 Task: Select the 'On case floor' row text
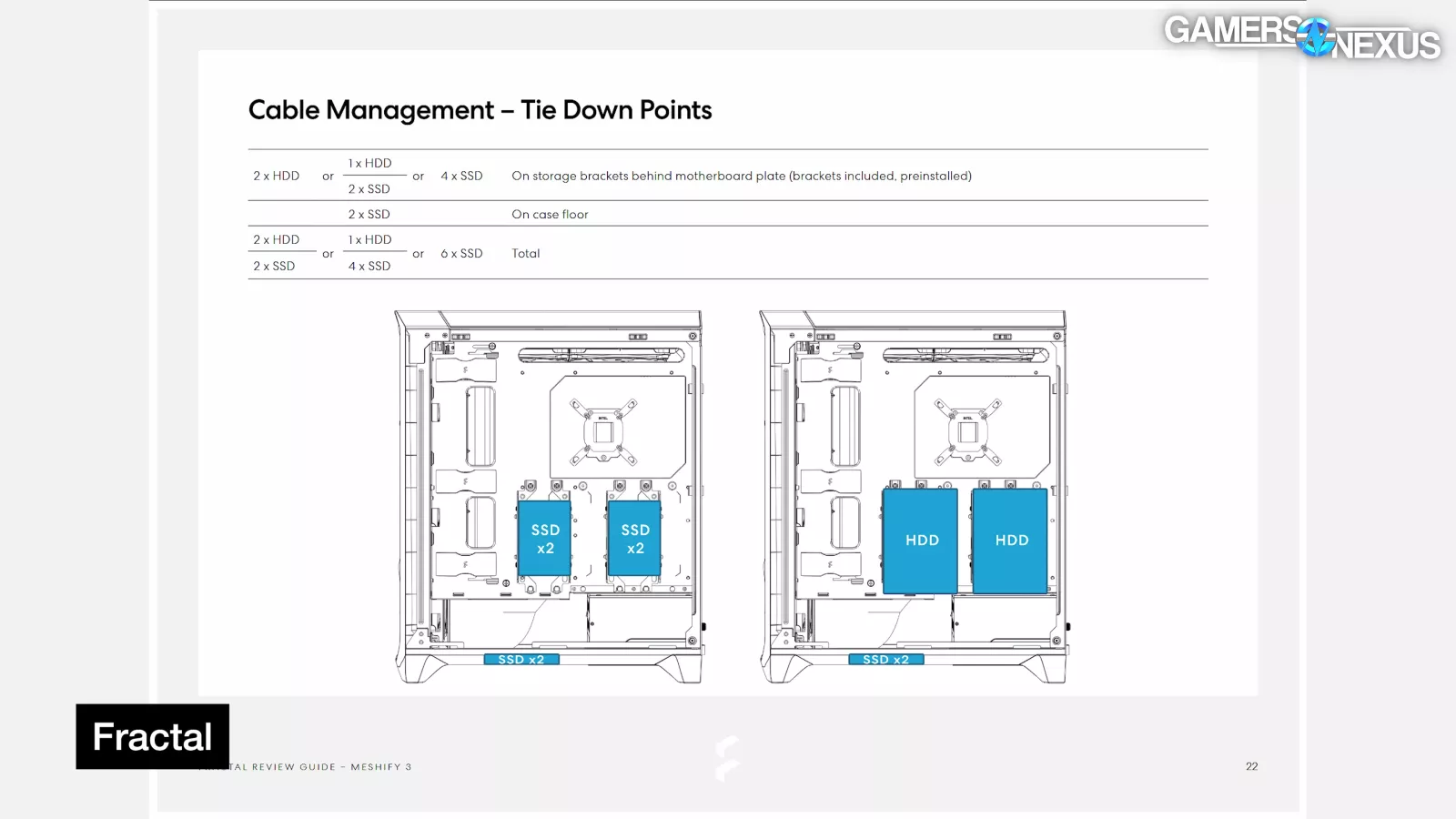pos(550,214)
